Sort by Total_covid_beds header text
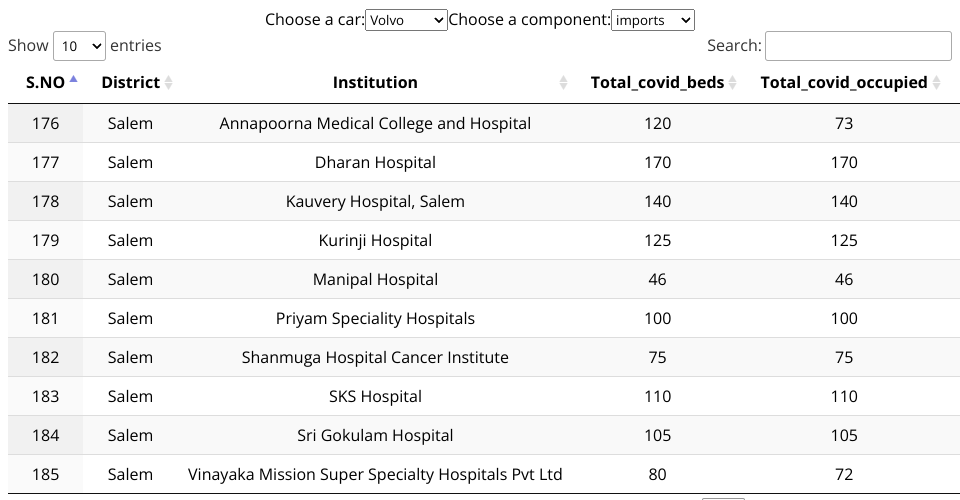Viewport: 960px width, 500px height. coord(657,83)
